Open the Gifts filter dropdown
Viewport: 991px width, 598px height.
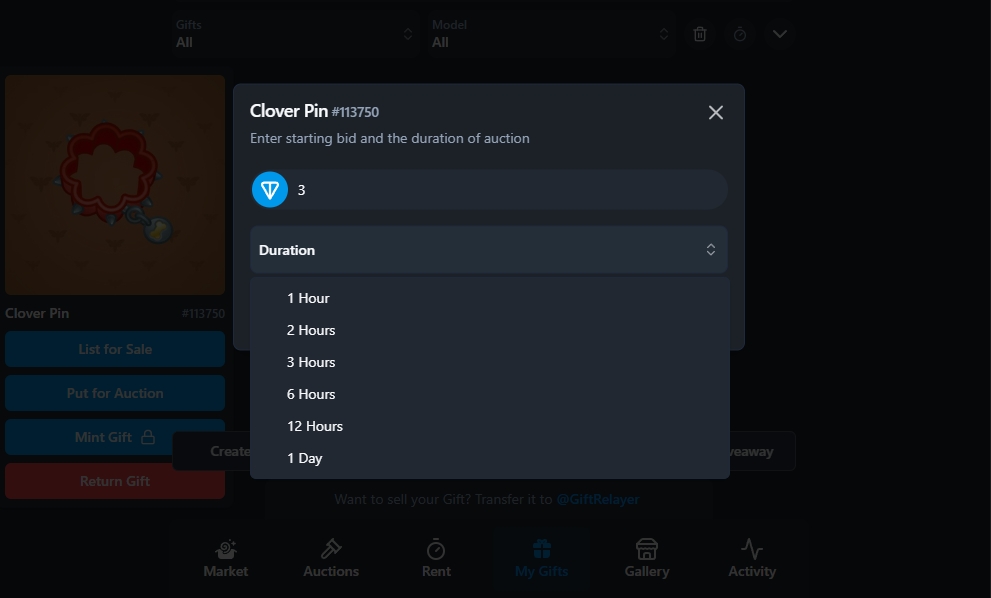coord(295,34)
